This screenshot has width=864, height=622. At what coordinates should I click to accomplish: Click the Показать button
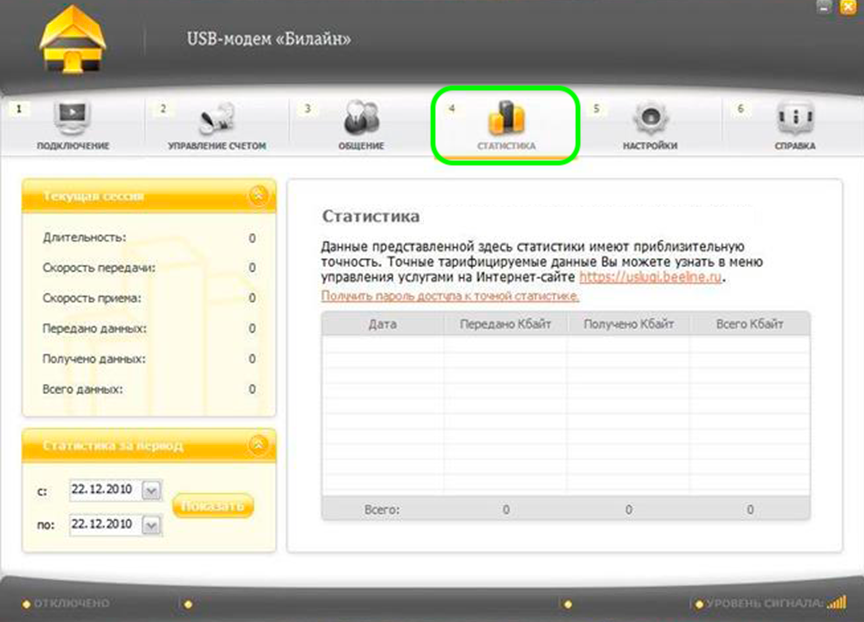coord(213,506)
